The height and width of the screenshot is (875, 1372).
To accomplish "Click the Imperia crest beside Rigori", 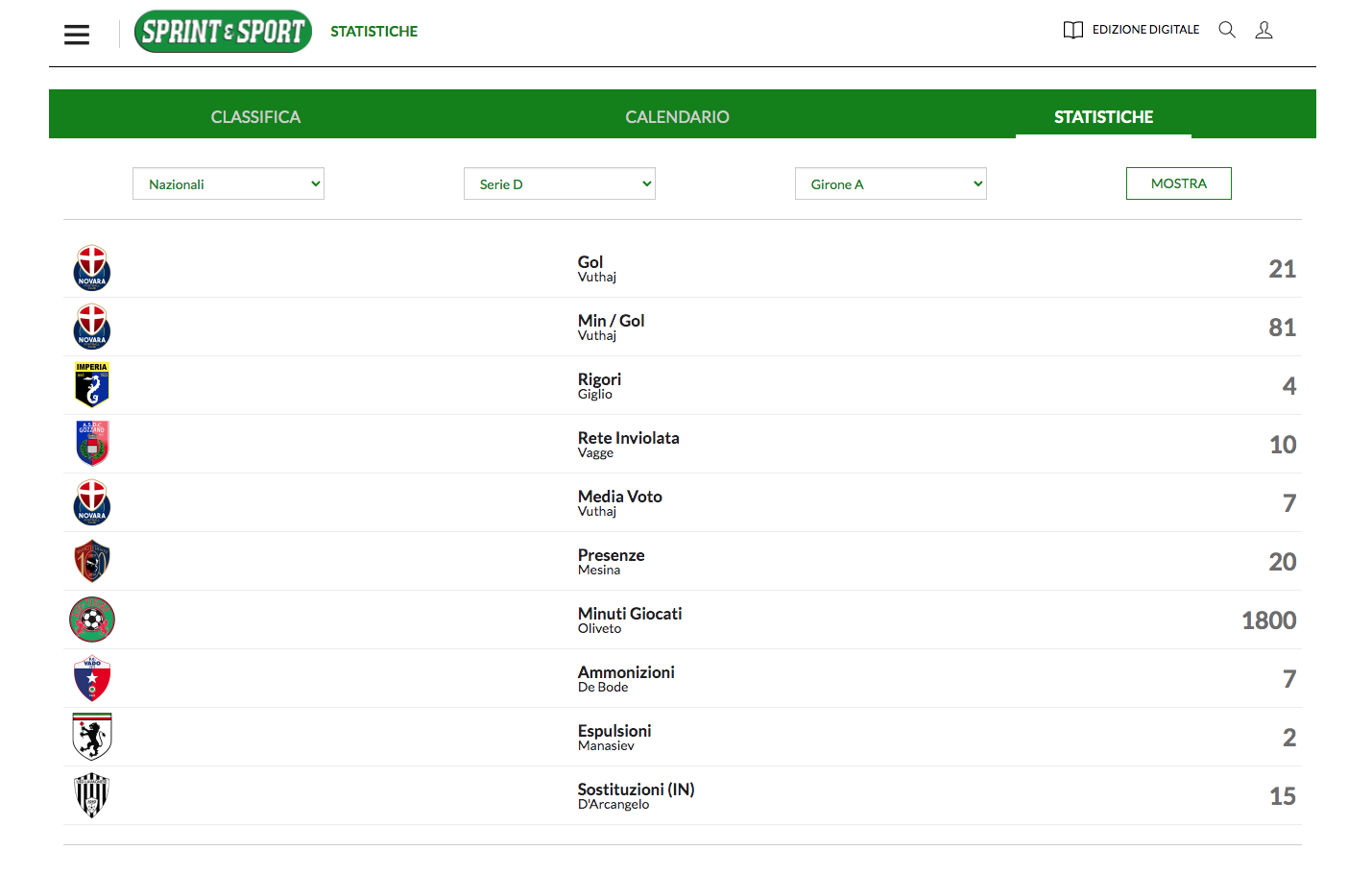I will [92, 385].
